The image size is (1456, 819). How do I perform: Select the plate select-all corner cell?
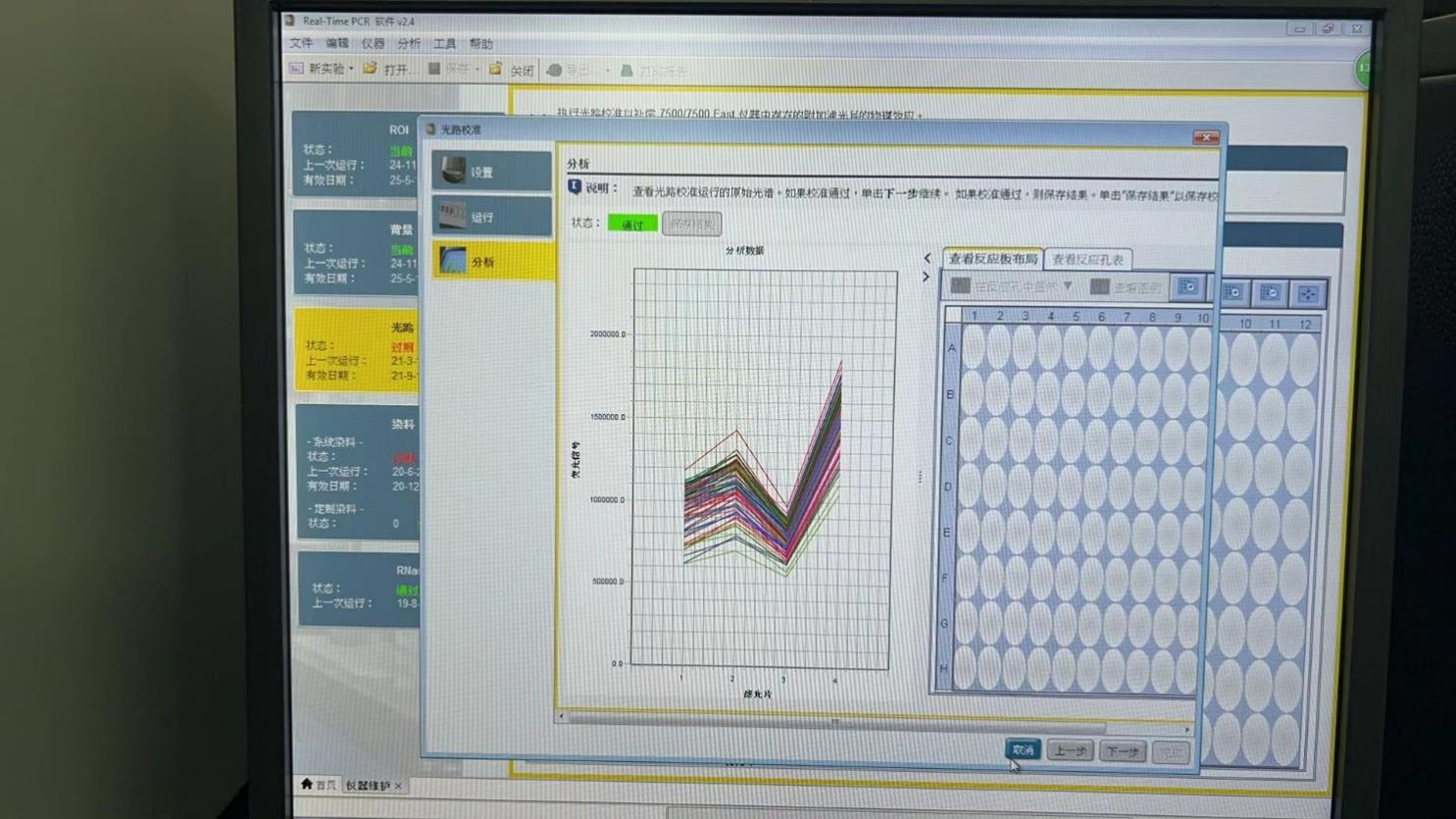952,315
